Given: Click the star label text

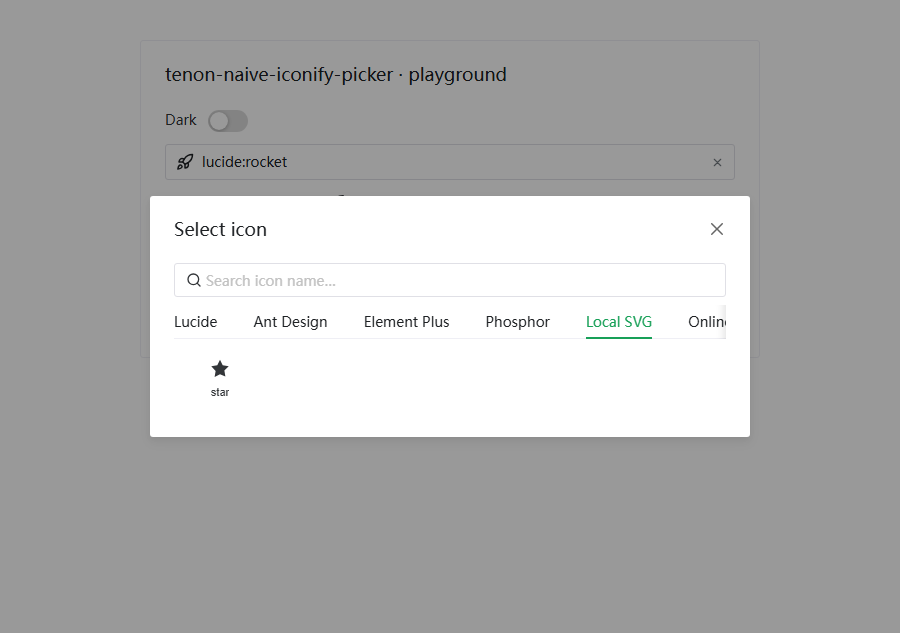Looking at the screenshot, I should (x=220, y=393).
